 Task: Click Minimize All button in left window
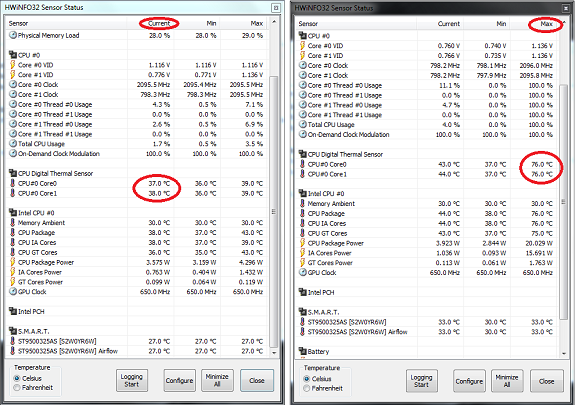pyautogui.click(x=217, y=380)
